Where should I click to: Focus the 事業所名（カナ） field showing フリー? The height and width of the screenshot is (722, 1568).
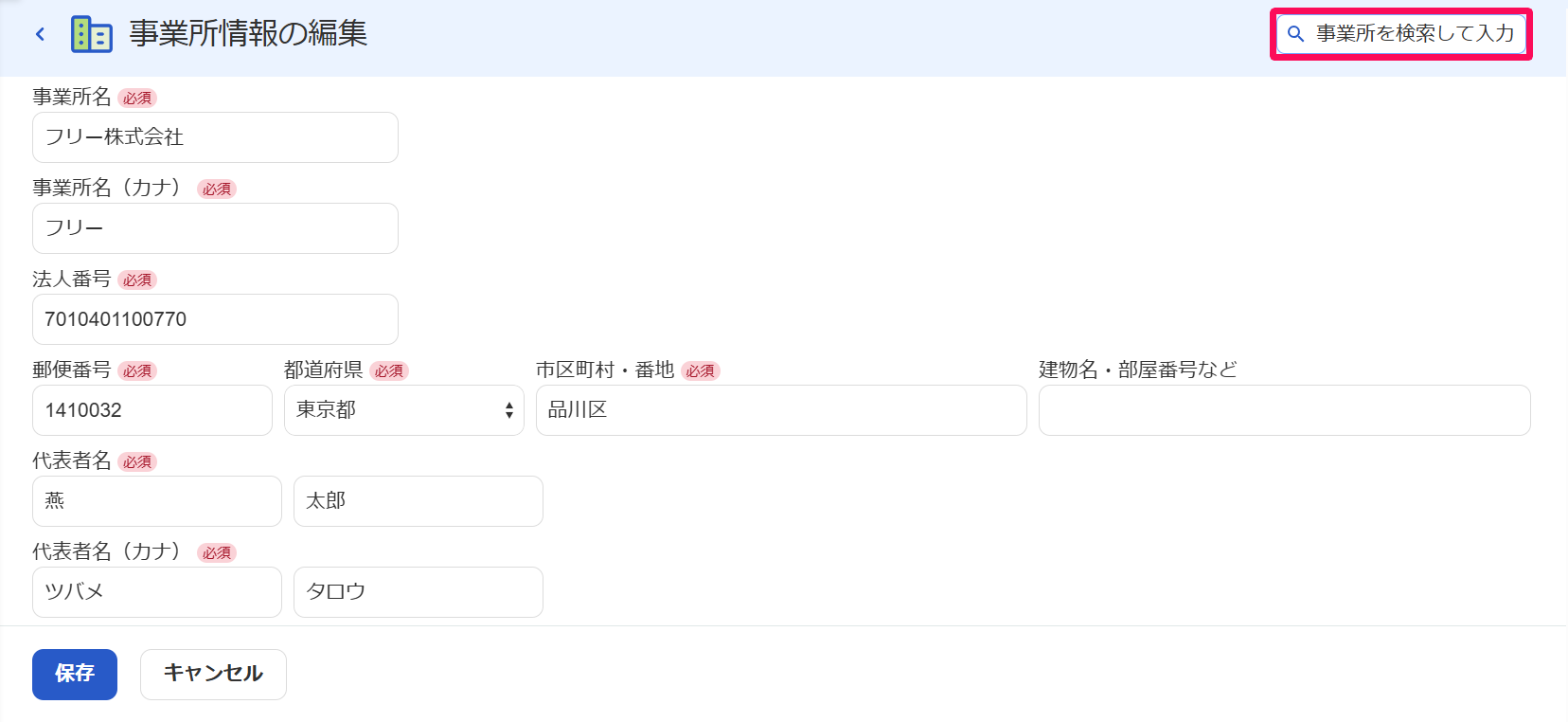[215, 228]
